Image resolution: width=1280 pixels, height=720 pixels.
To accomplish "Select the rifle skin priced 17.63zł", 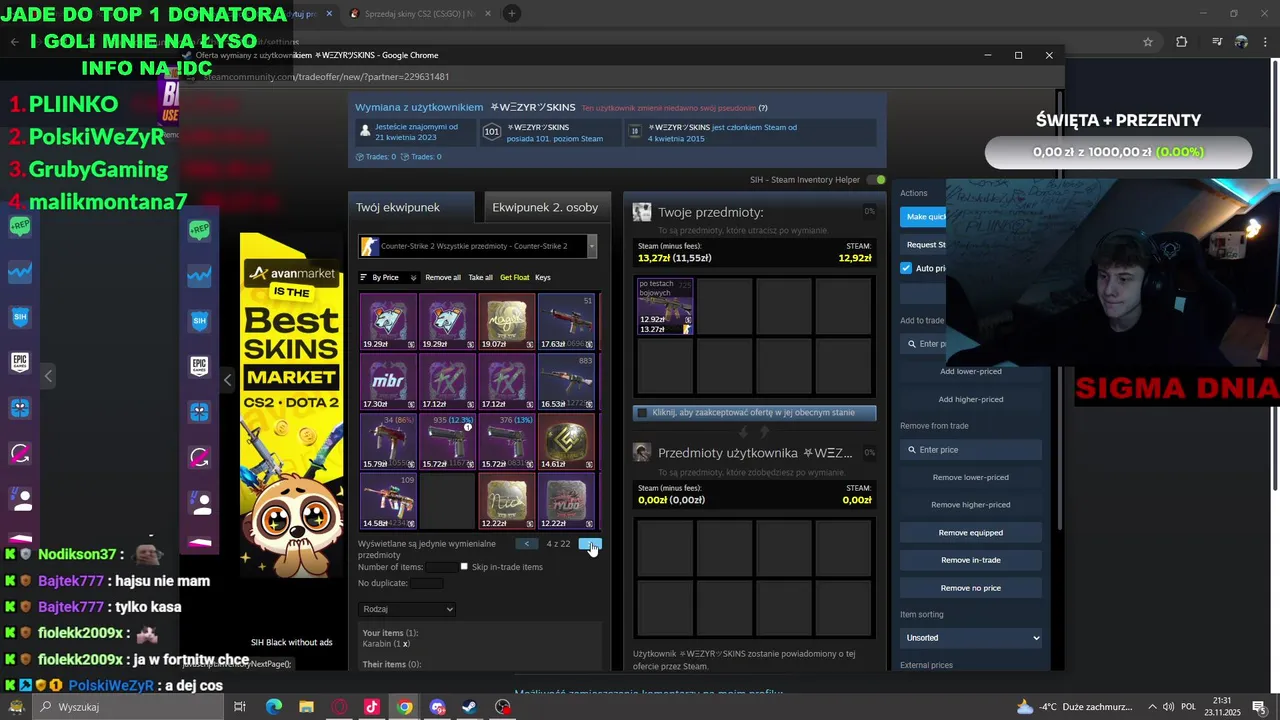I will 566,321.
